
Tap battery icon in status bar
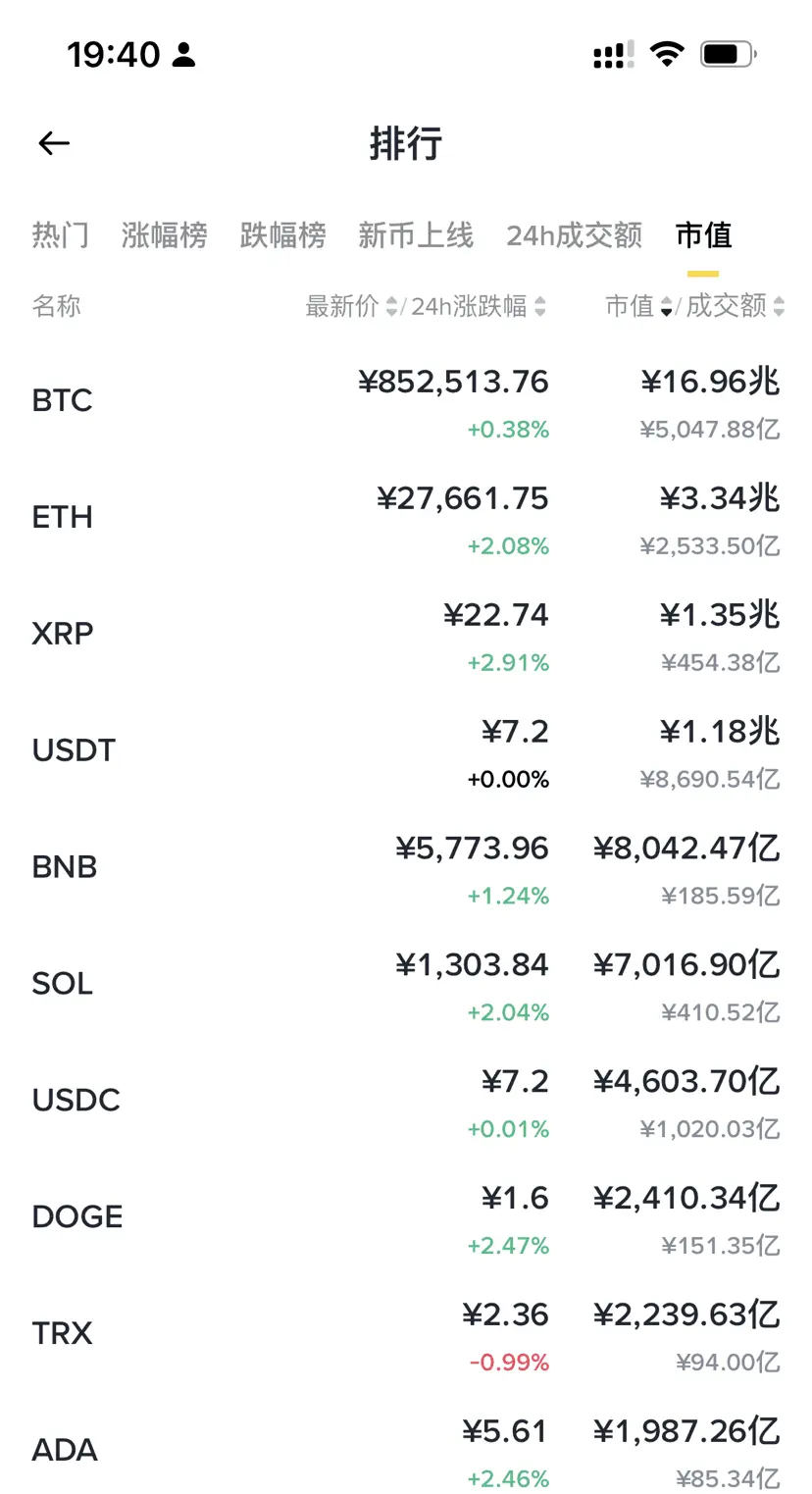pyautogui.click(x=728, y=54)
